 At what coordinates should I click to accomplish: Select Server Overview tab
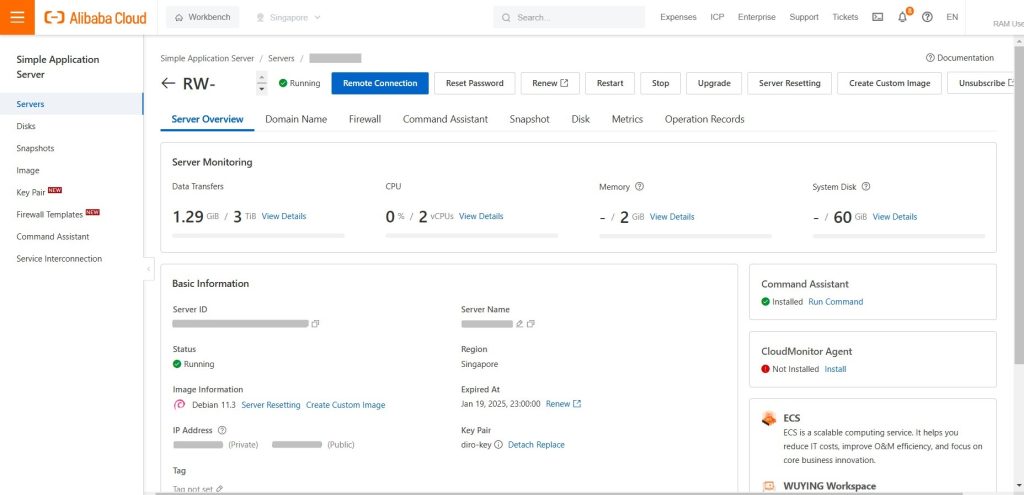(207, 120)
